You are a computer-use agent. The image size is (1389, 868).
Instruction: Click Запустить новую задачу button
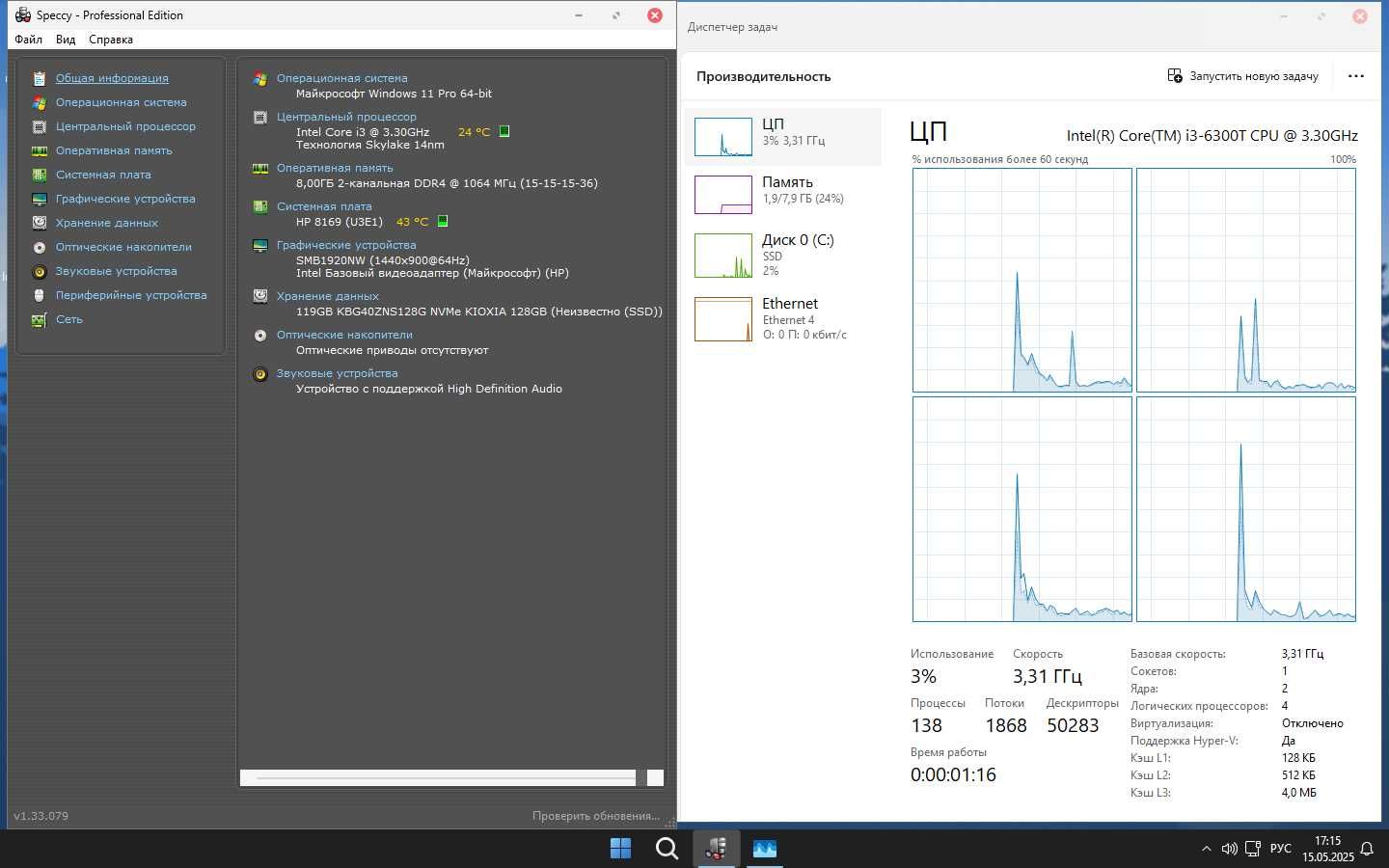[x=1242, y=76]
